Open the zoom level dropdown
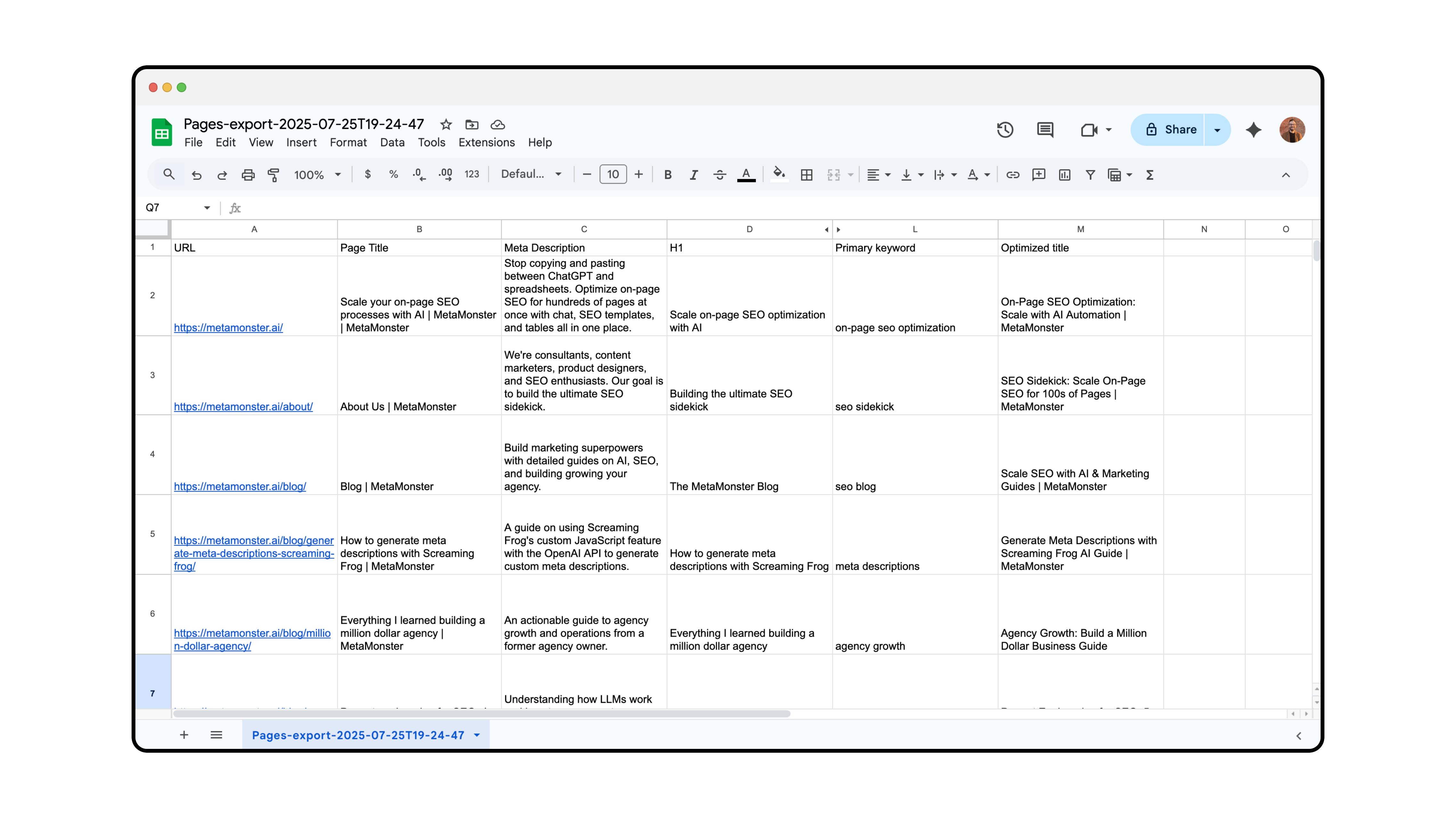1456x818 pixels. (x=317, y=175)
